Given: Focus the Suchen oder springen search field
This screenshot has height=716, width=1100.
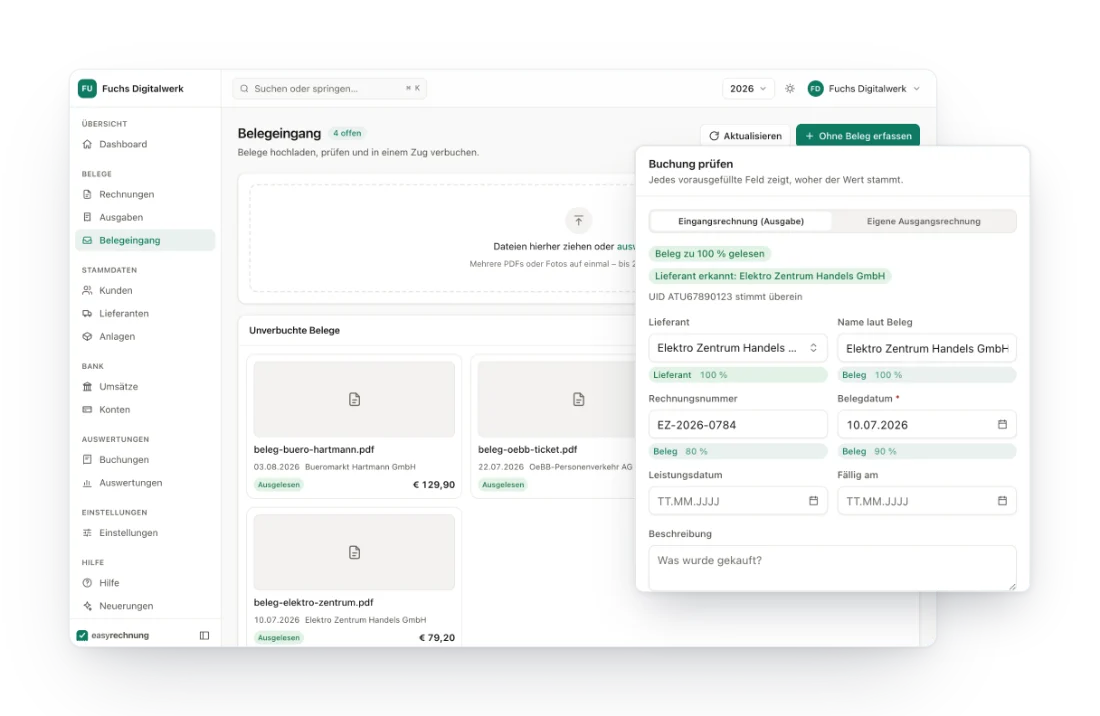Looking at the screenshot, I should tap(330, 88).
